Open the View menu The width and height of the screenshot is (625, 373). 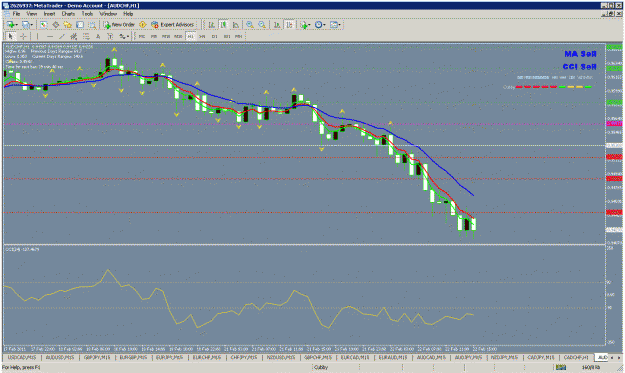pos(32,14)
